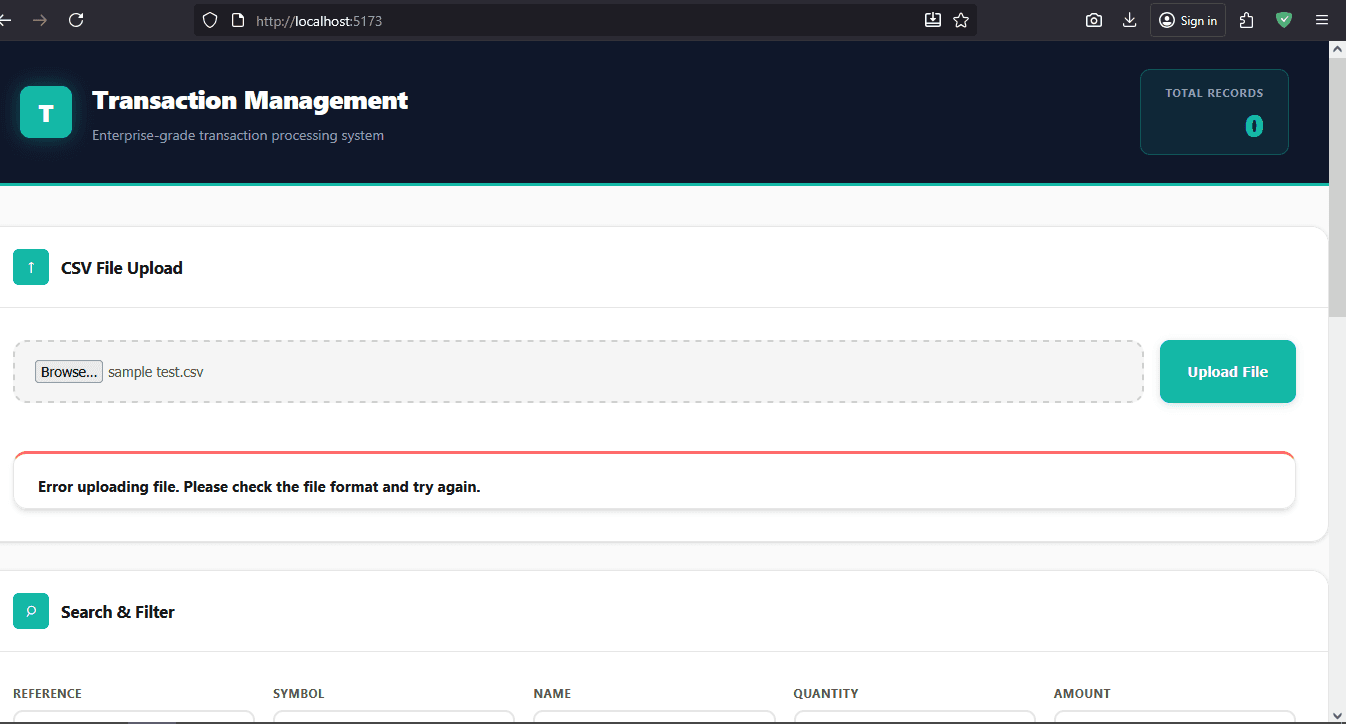
Task: Click the Total Records counter card
Action: [x=1214, y=112]
